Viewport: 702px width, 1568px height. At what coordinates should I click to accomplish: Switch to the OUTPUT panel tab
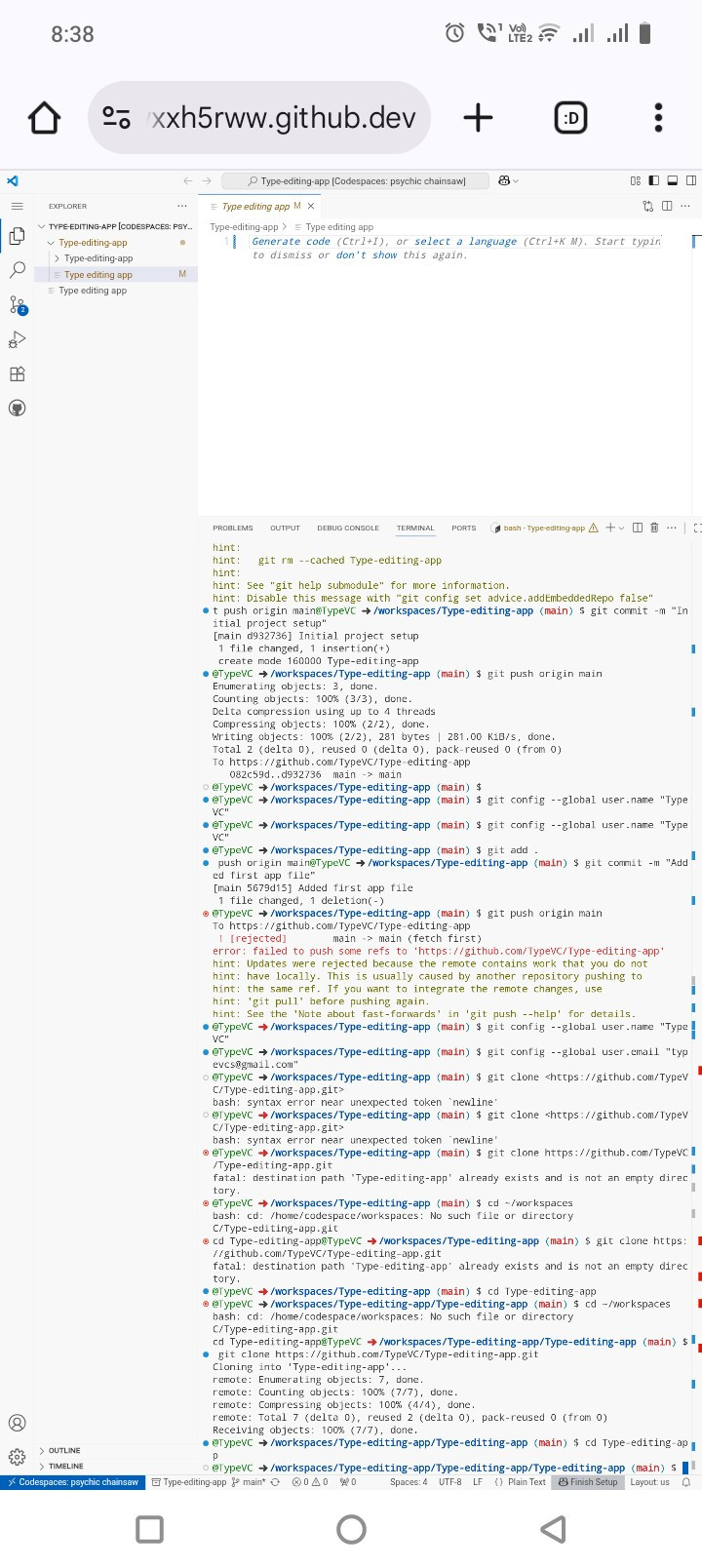[285, 528]
